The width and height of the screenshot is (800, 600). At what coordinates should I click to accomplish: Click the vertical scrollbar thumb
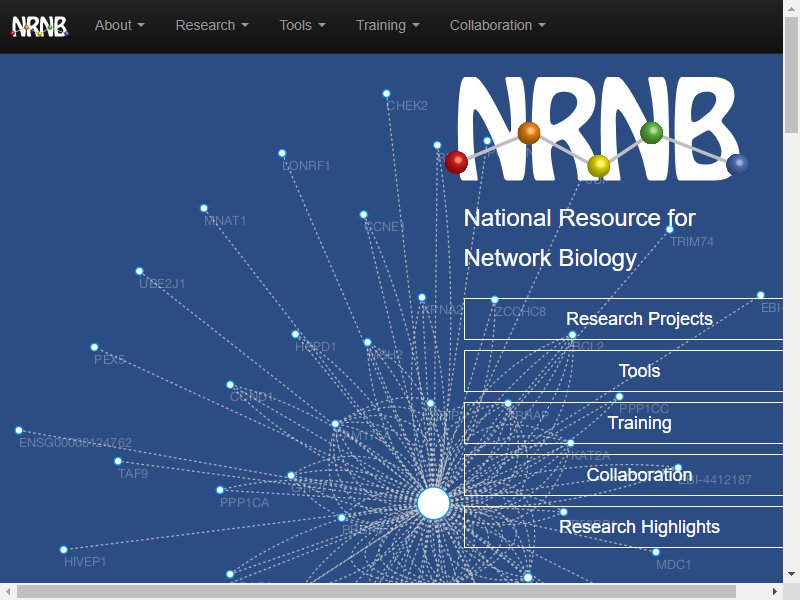tap(791, 75)
